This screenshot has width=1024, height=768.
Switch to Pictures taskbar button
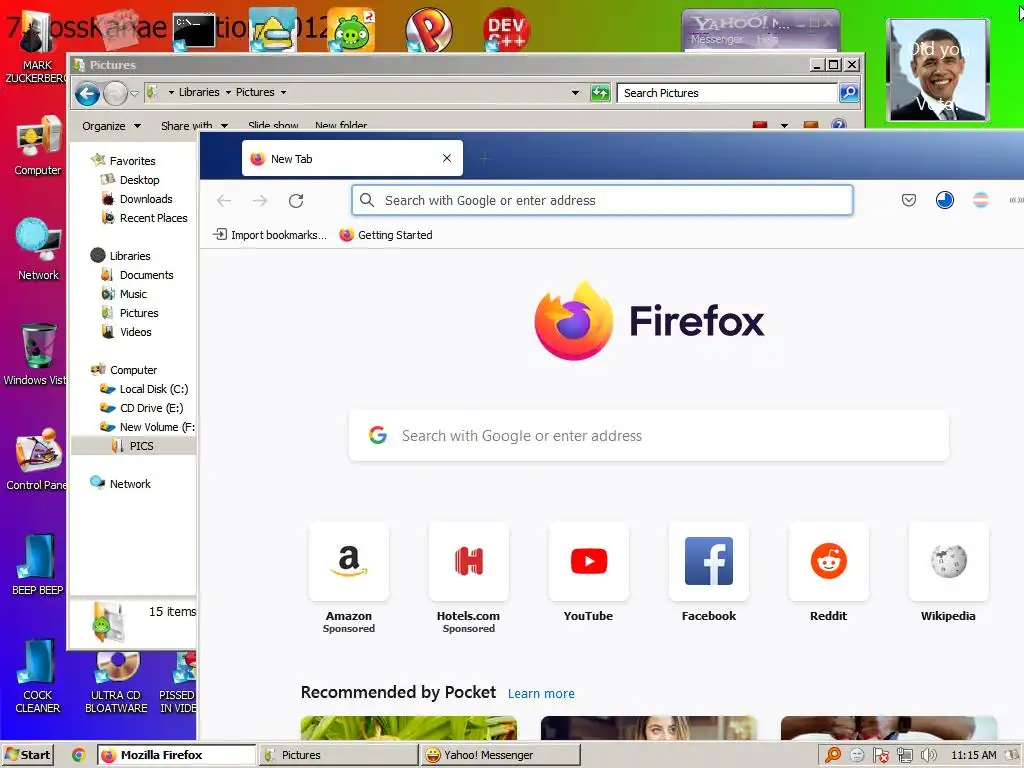(338, 755)
